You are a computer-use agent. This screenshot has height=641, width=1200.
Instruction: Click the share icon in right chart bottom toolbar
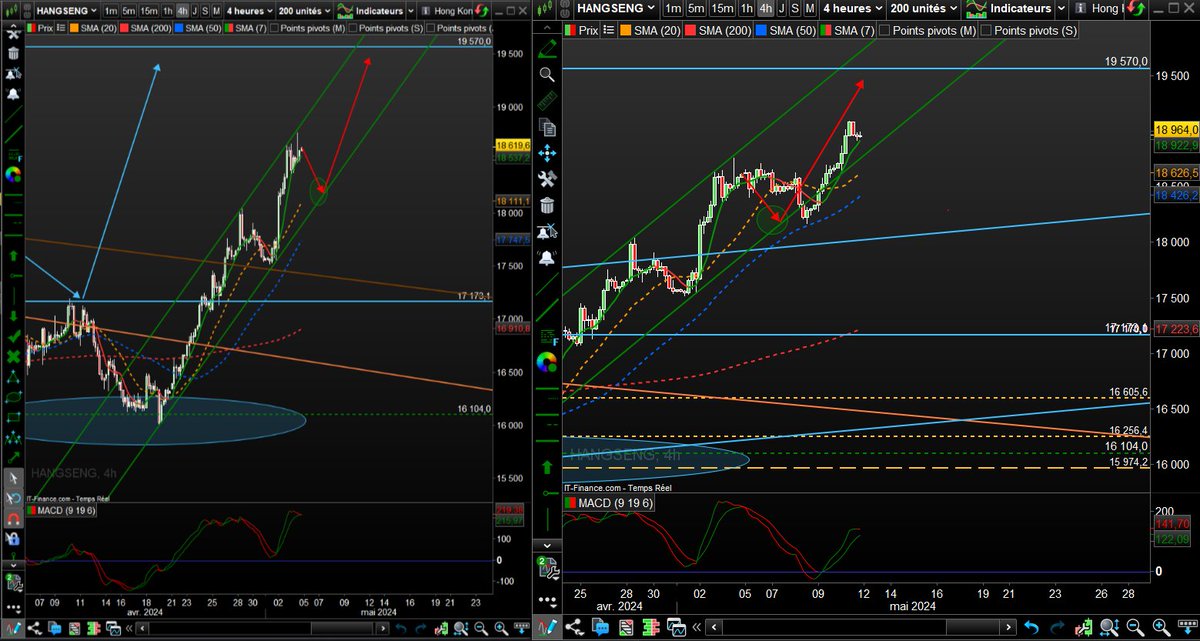pos(574,626)
